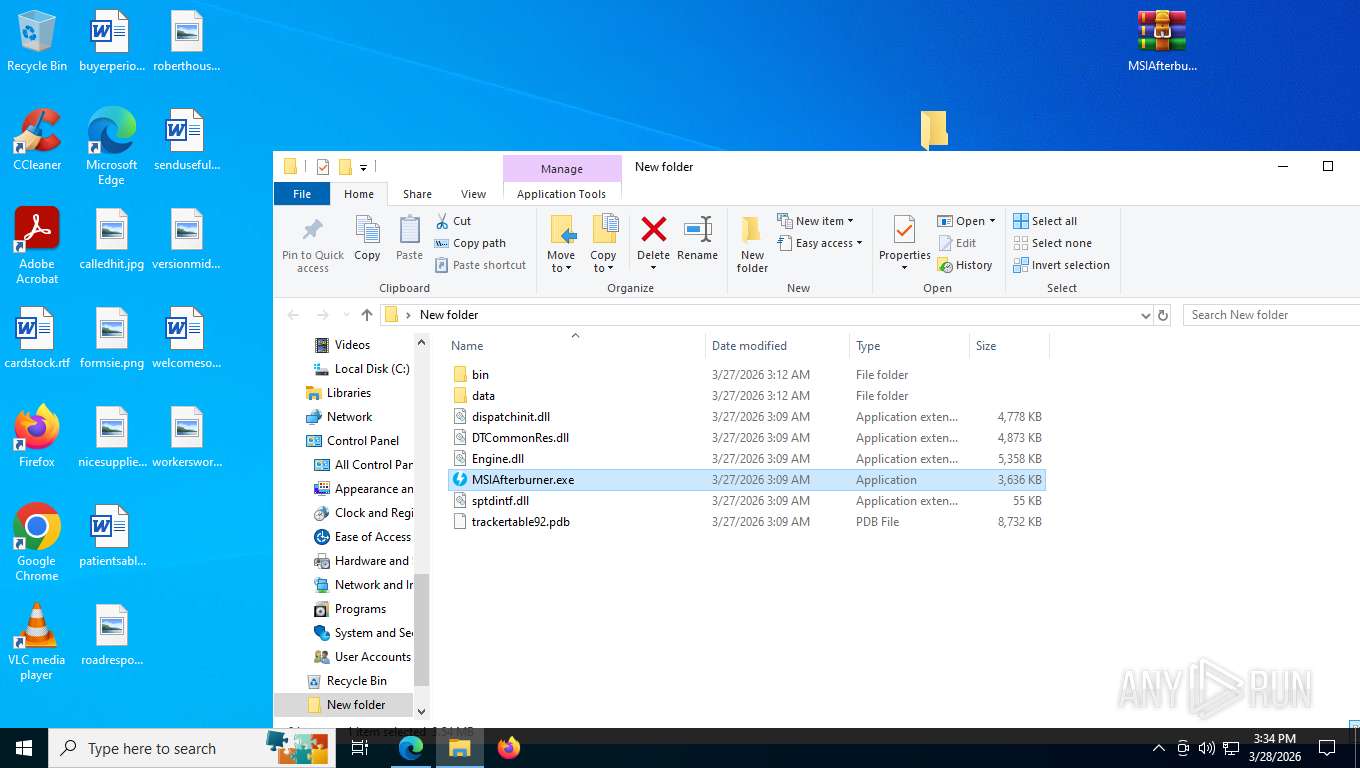1360x768 pixels.
Task: Select MSIAfterburner.exe file
Action: [x=747, y=479]
